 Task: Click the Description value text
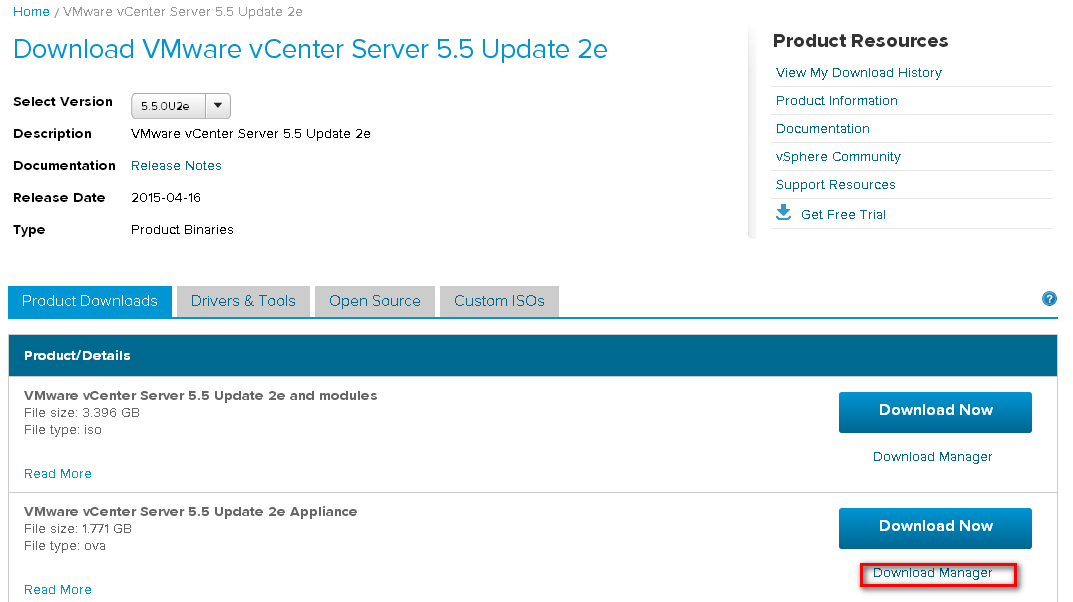250,133
